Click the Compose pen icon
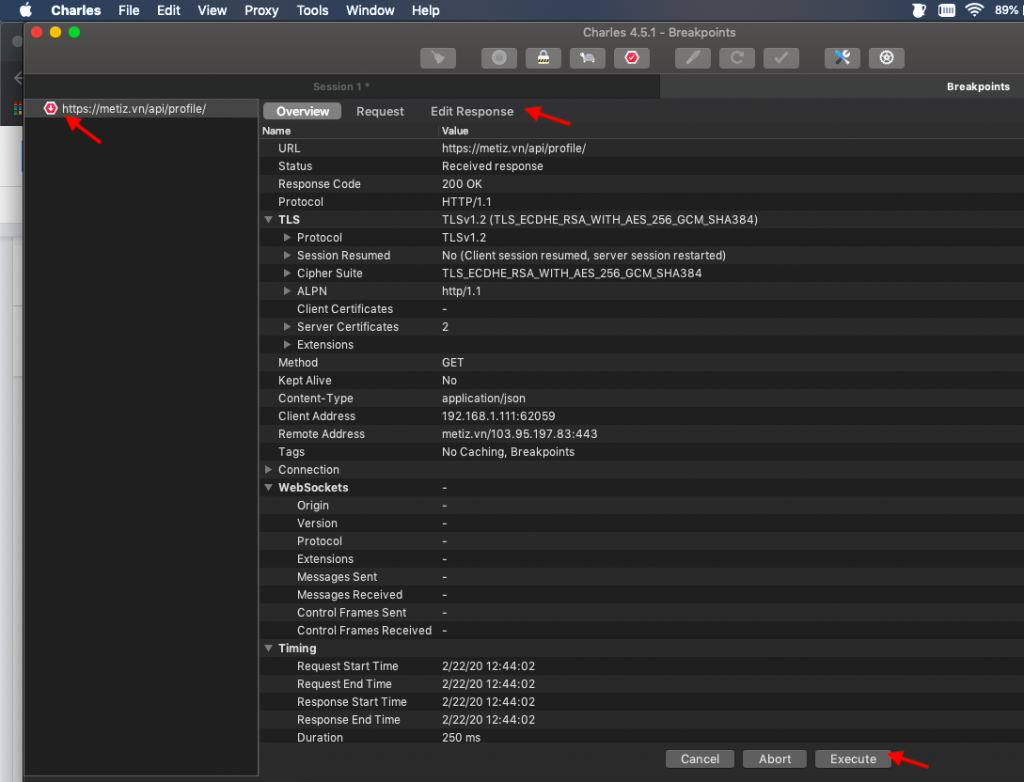 (693, 58)
